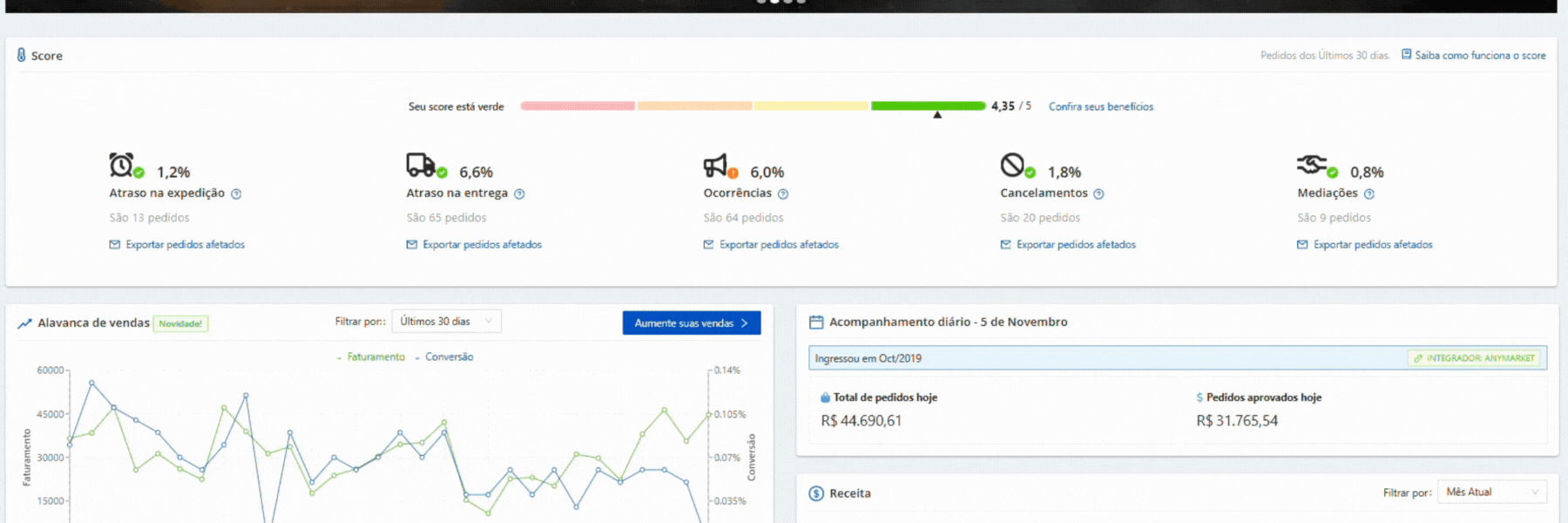Click the alarm clock Atraso na expedição icon
This screenshot has height=523, width=1568.
(x=121, y=165)
